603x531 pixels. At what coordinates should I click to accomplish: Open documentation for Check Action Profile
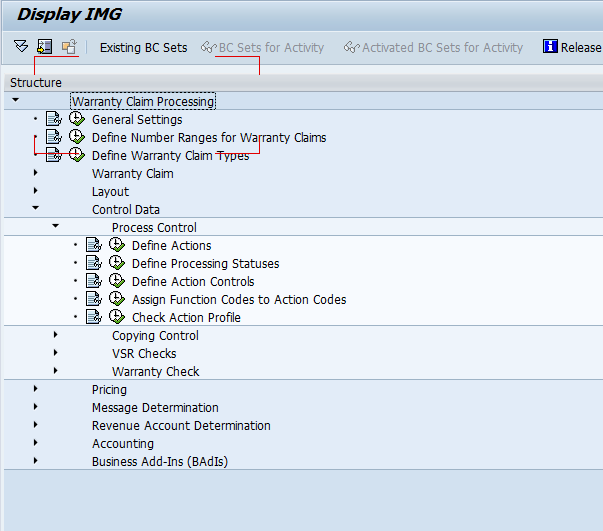pos(94,317)
